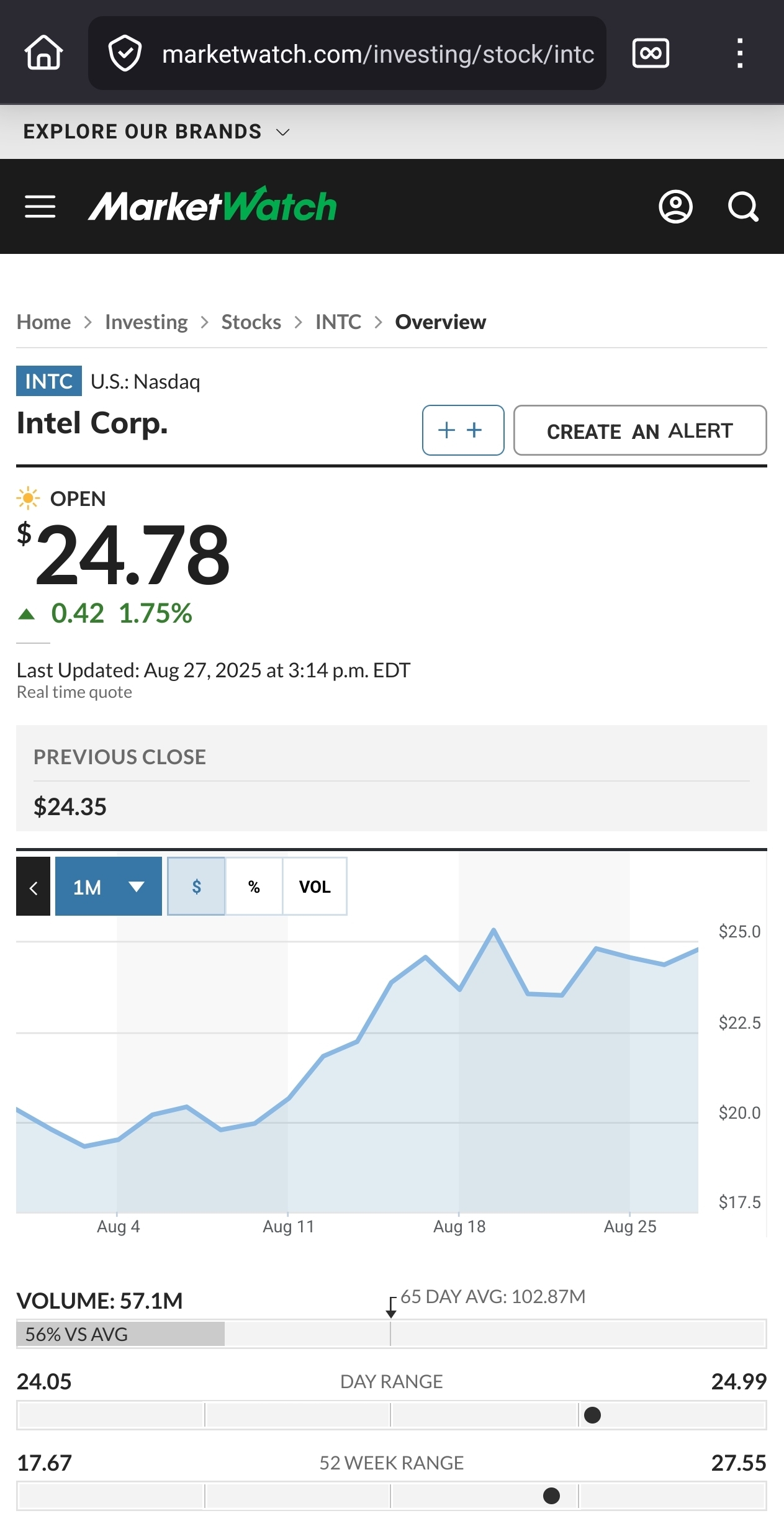Open the user account profile icon
Screen dimensions: 784x1539
pos(675,207)
